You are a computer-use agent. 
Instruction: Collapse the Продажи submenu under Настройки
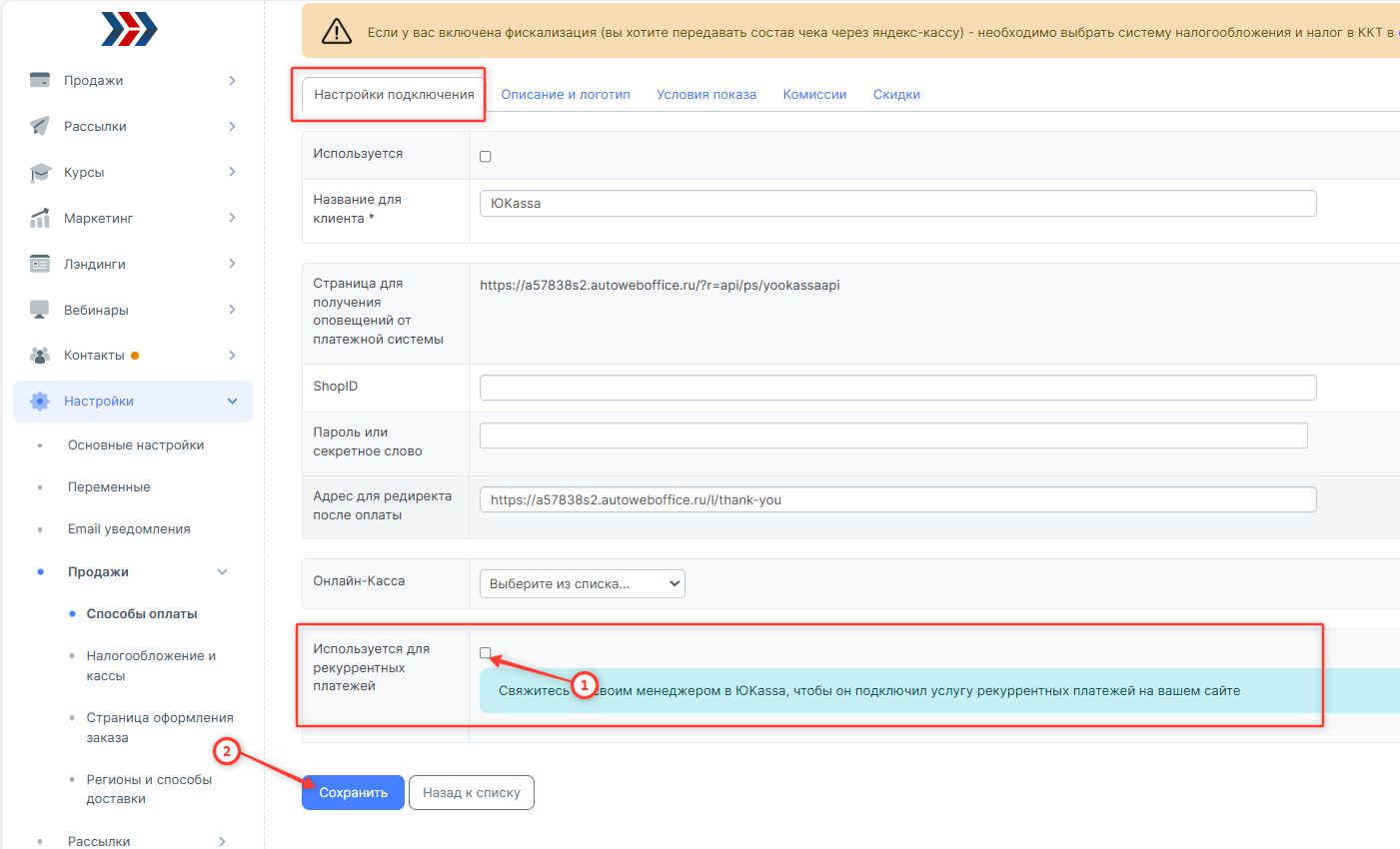[x=222, y=572]
